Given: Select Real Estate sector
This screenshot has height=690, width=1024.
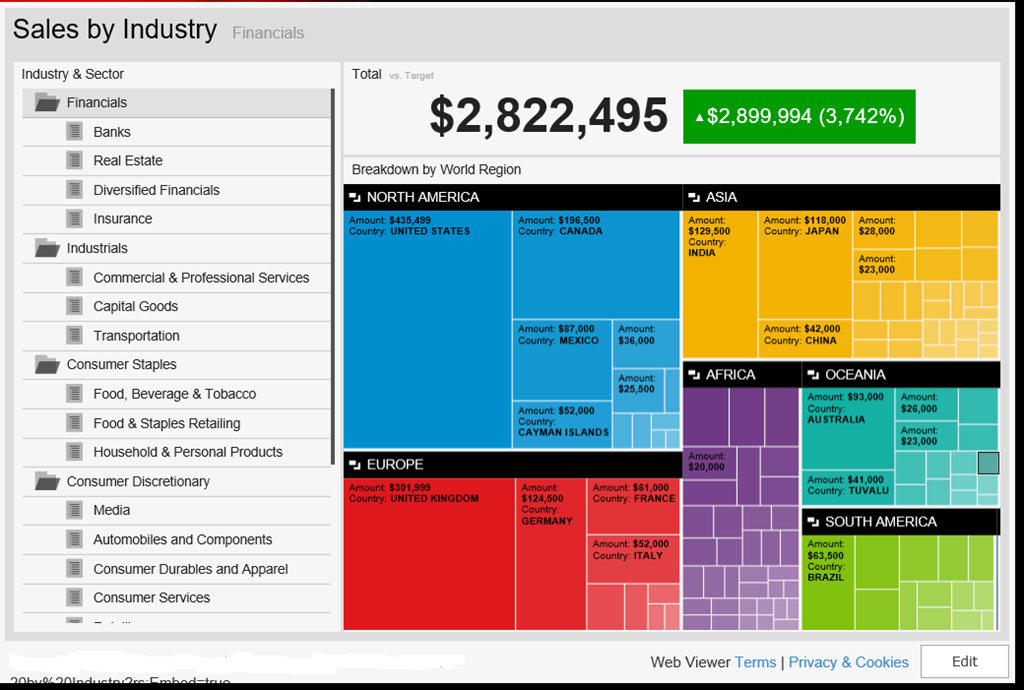Looking at the screenshot, I should (x=128, y=160).
